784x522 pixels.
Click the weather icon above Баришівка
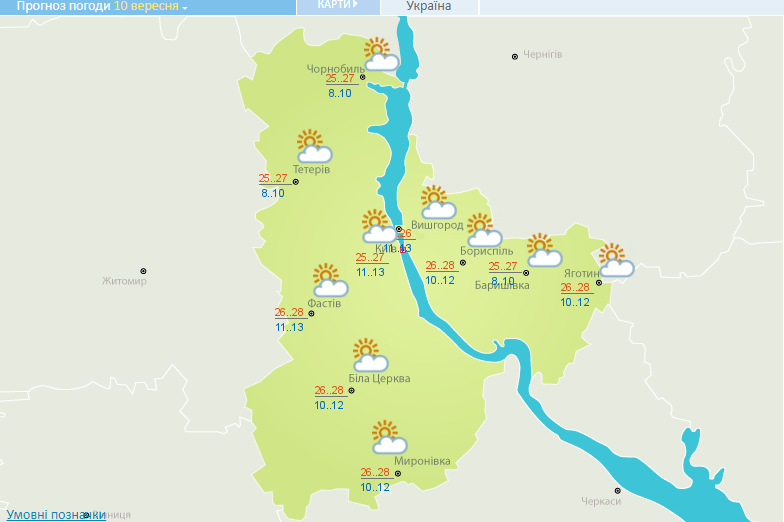coord(544,250)
